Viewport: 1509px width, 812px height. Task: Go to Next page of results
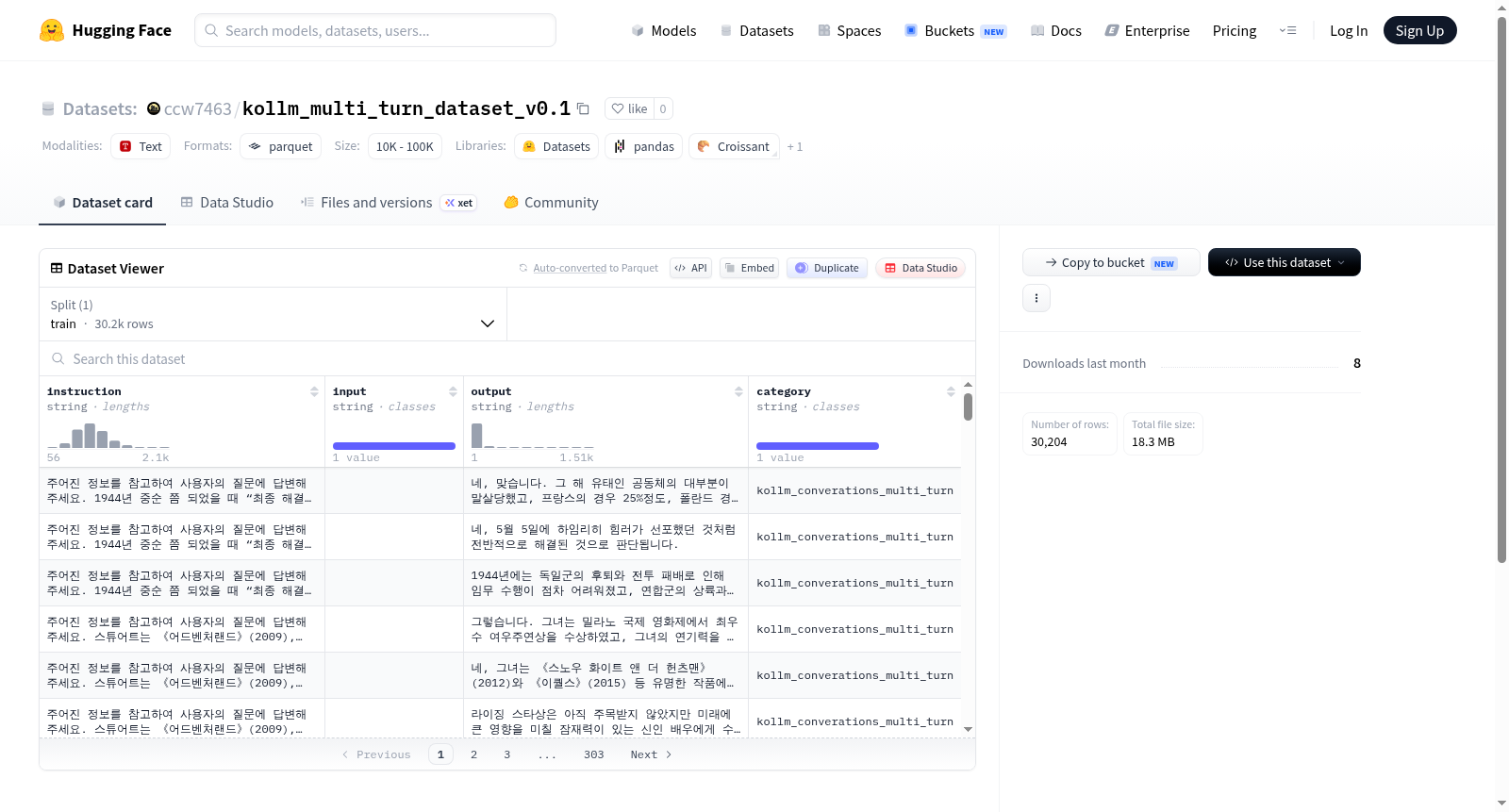(x=651, y=754)
